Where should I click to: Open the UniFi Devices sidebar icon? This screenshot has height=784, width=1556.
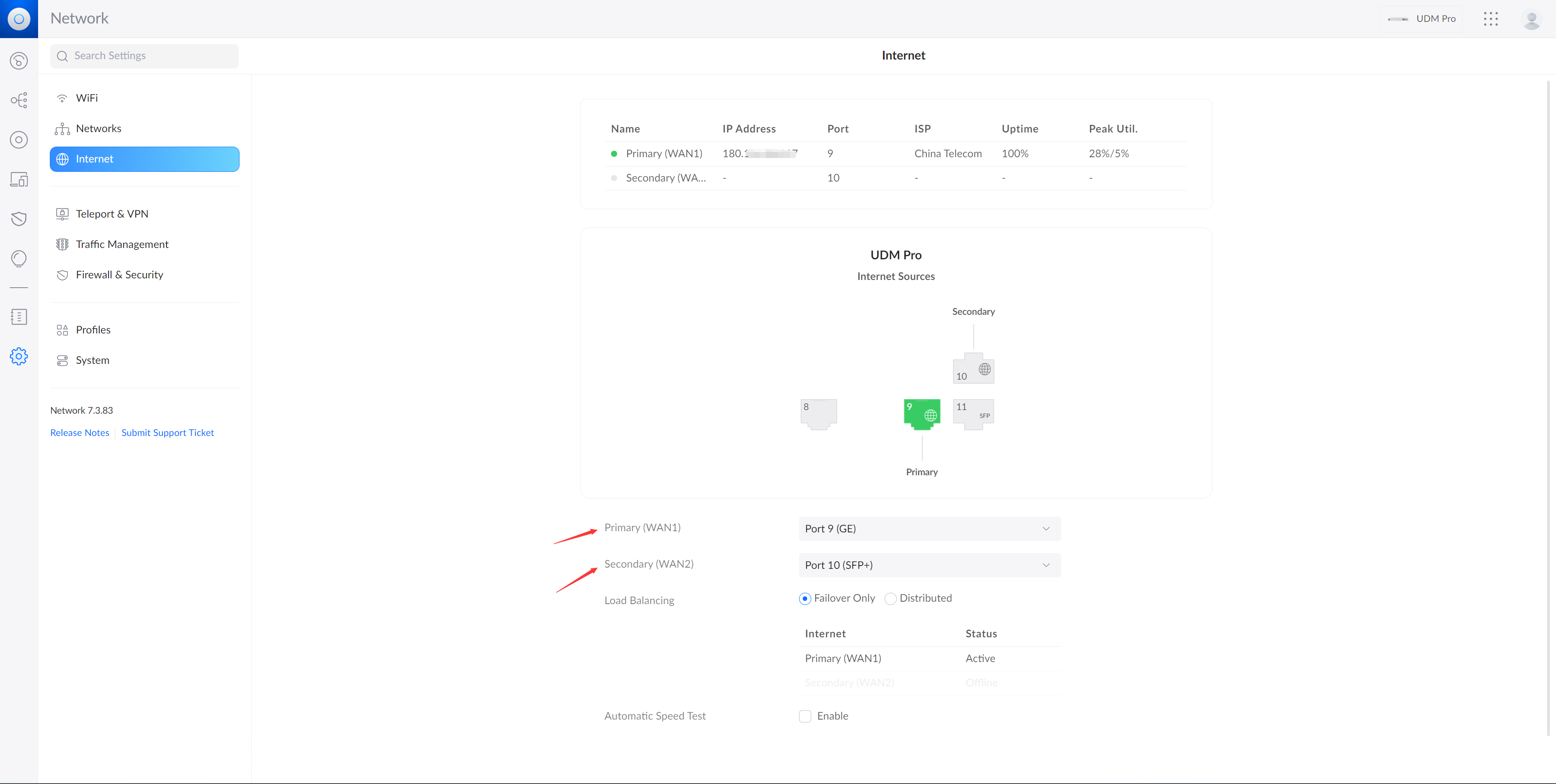[x=19, y=140]
